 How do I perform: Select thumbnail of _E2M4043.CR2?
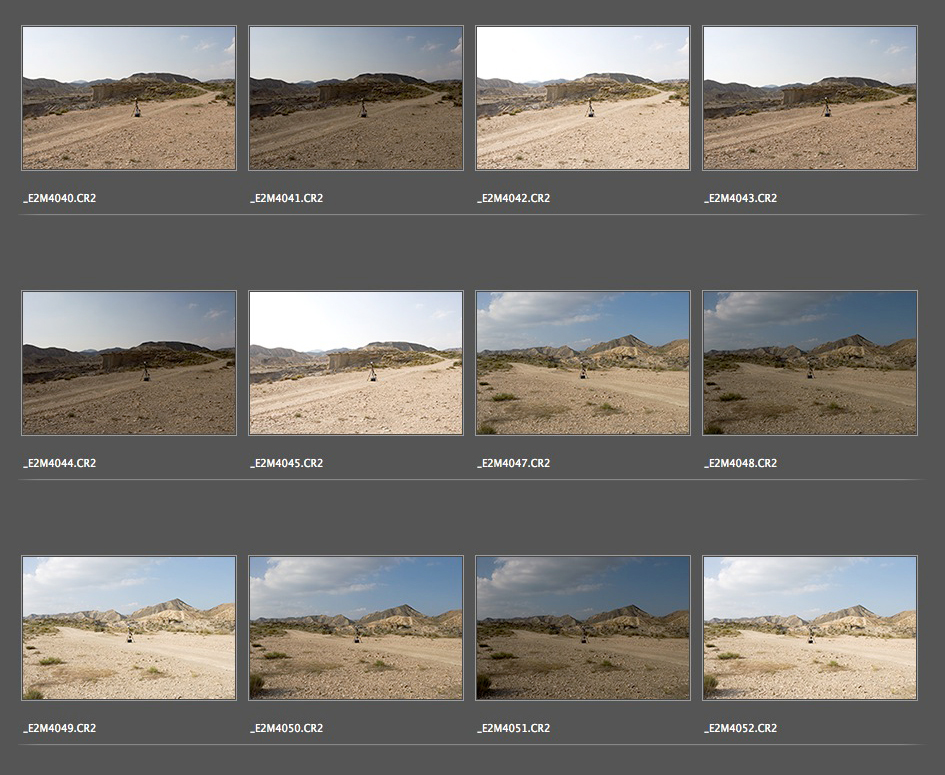click(x=810, y=98)
